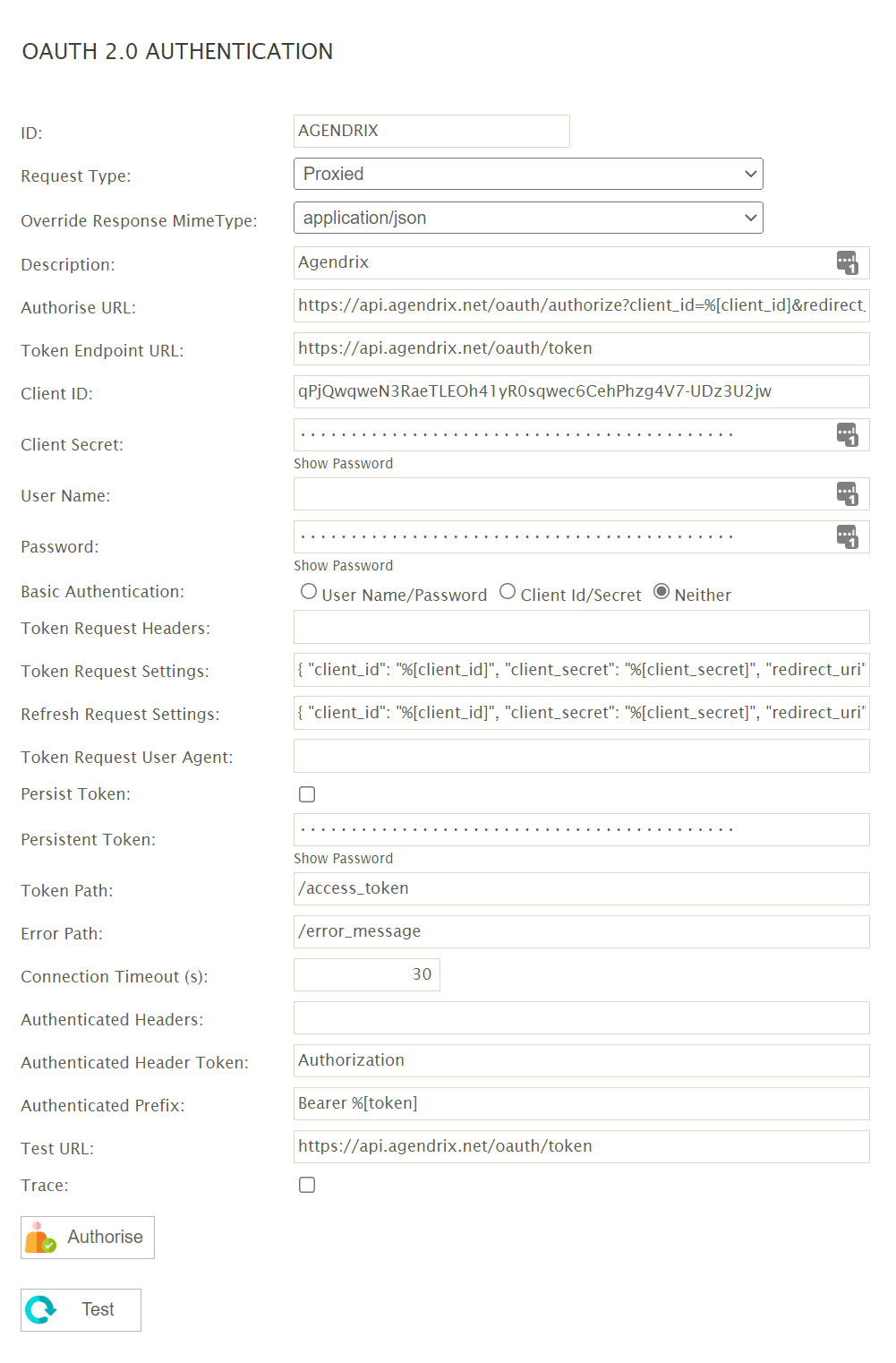Click the Authorise button

pos(87,1237)
